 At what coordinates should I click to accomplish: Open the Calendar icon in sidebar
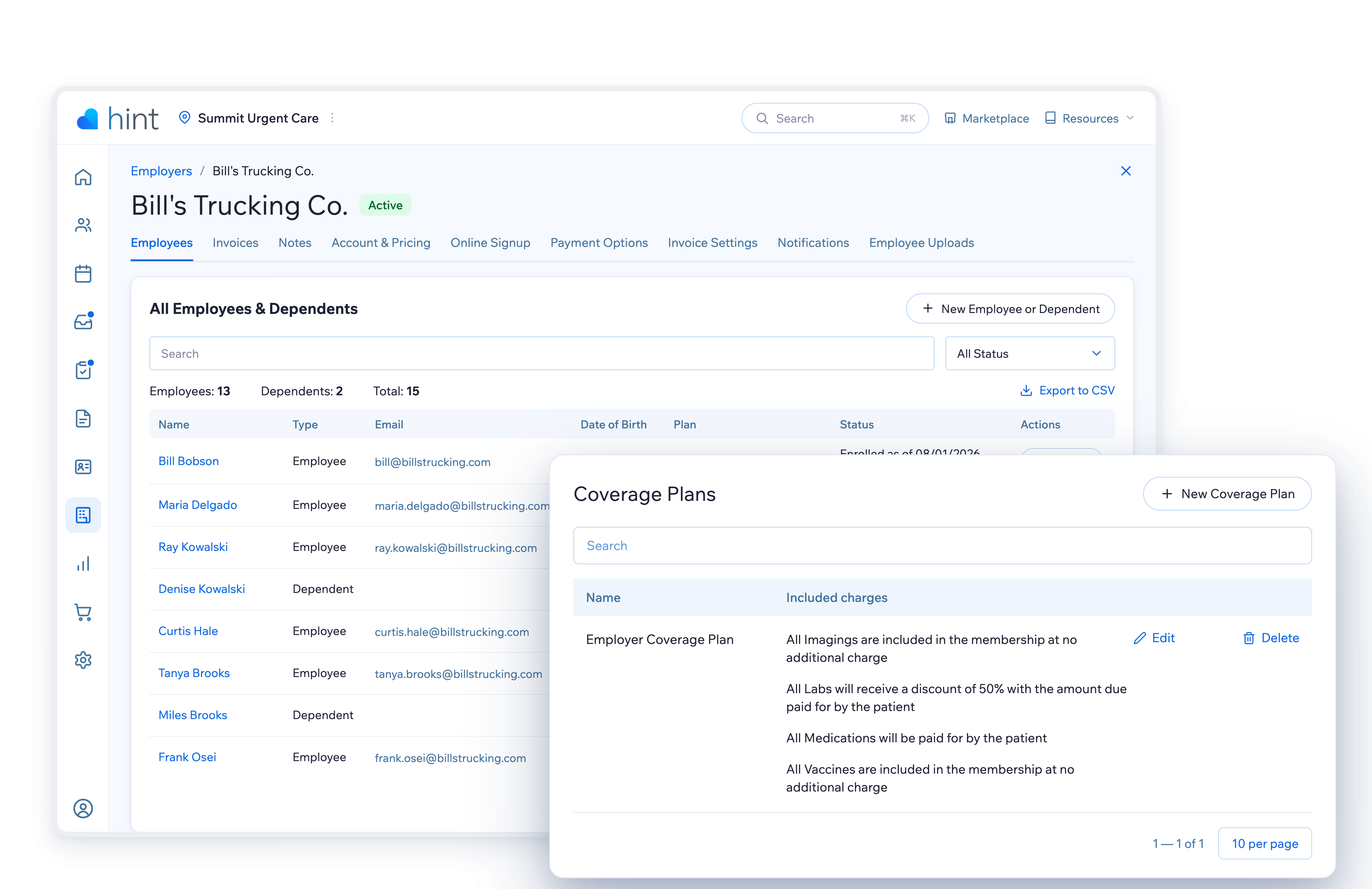tap(83, 273)
